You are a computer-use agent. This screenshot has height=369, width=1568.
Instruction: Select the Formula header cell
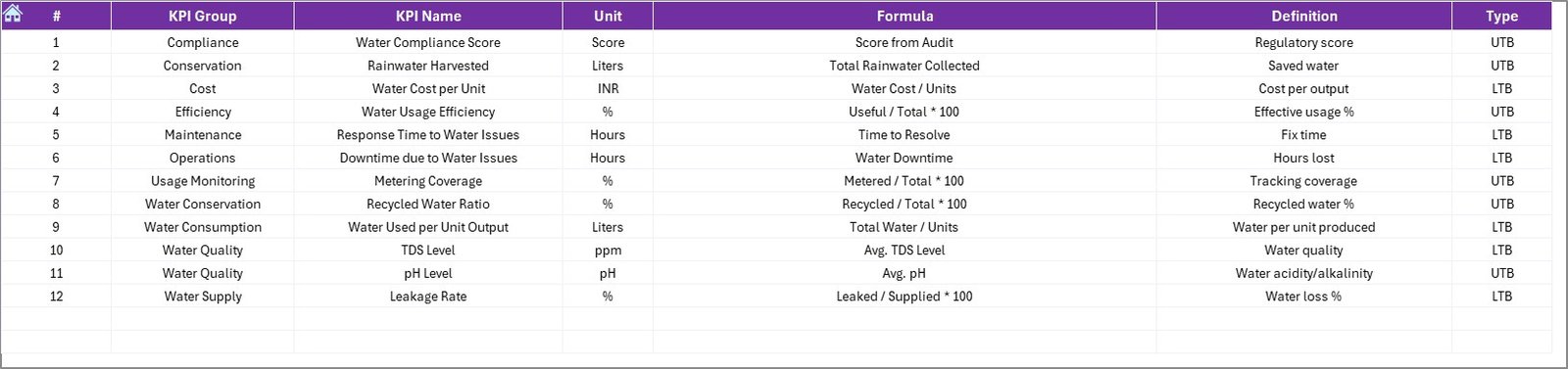pyautogui.click(x=905, y=16)
